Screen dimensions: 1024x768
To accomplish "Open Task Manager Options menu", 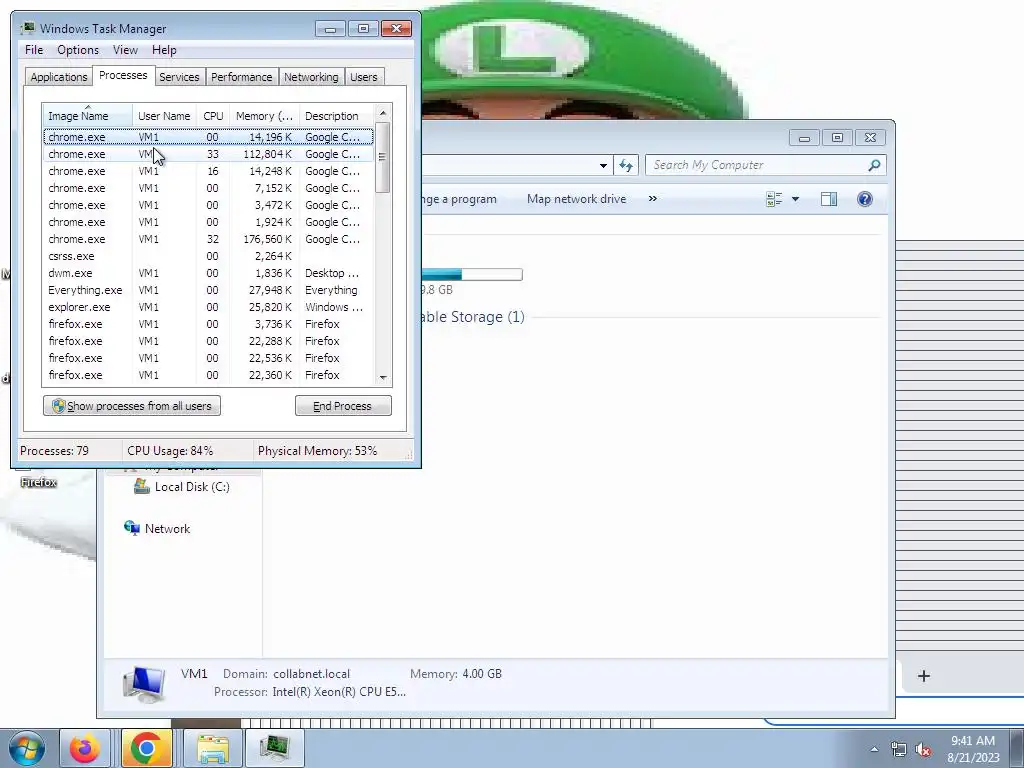I will pyautogui.click(x=78, y=50).
